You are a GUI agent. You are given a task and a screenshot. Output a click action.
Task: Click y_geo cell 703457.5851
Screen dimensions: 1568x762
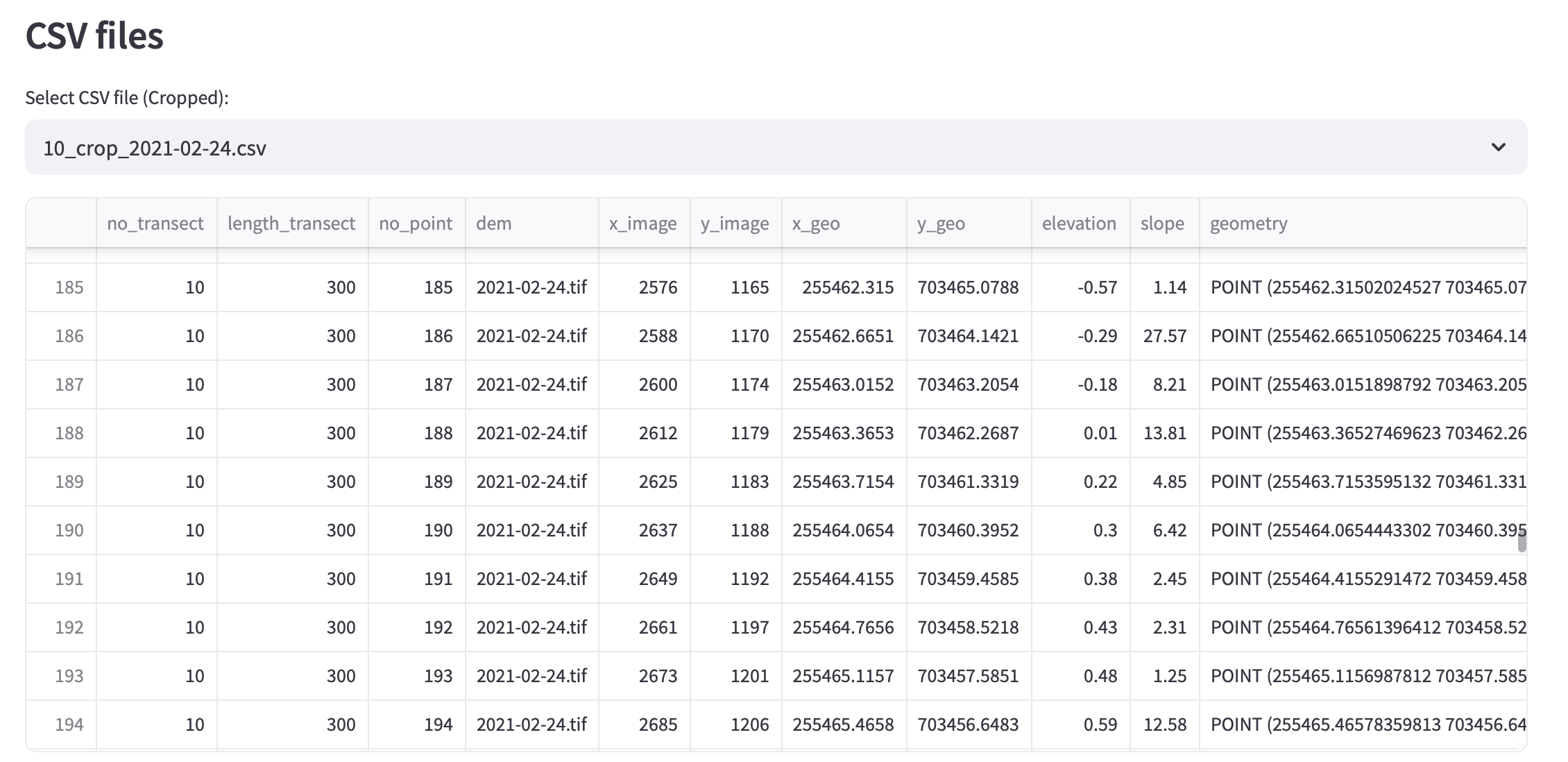(x=969, y=676)
